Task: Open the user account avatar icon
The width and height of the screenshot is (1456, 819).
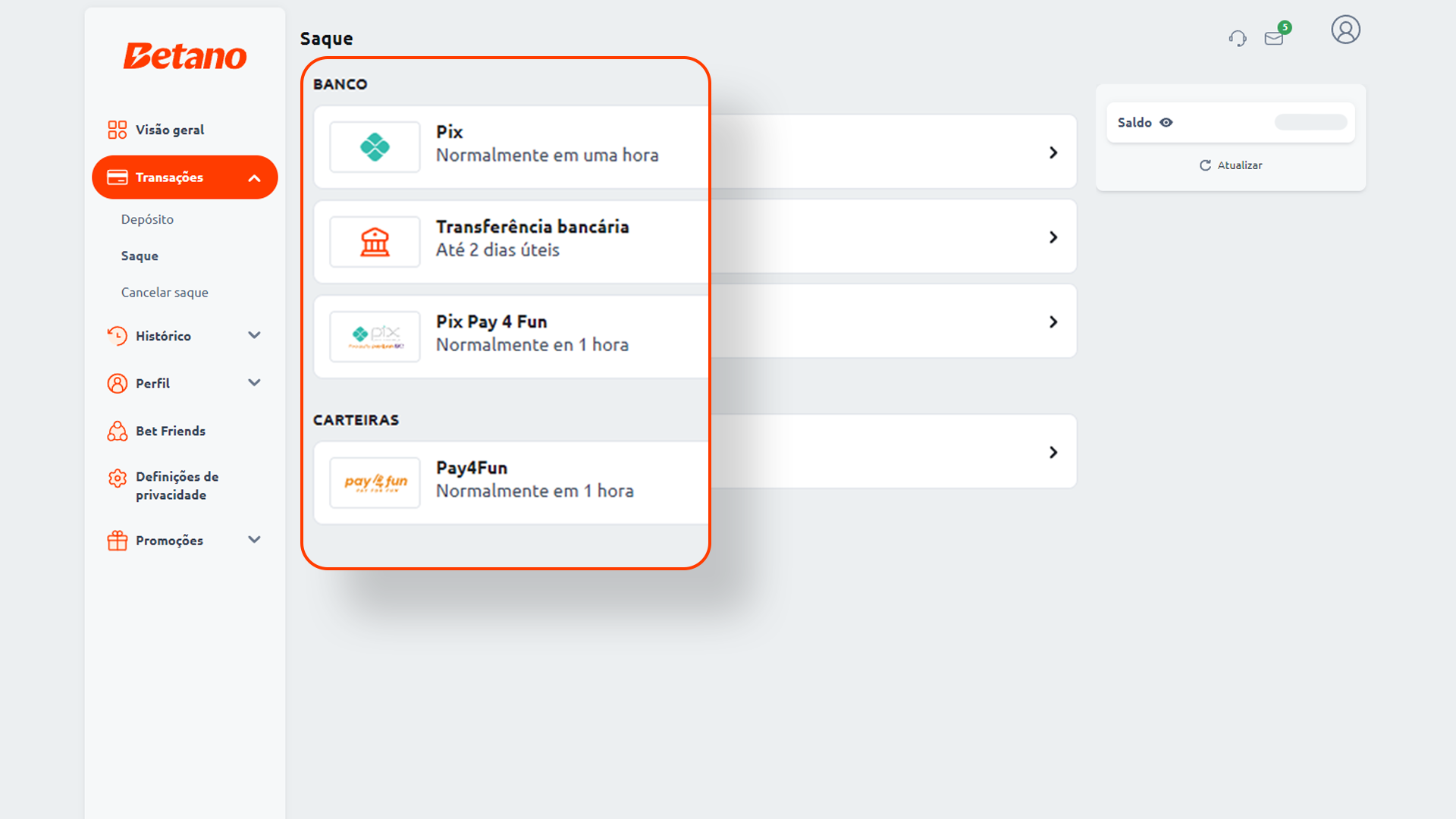Action: point(1345,30)
